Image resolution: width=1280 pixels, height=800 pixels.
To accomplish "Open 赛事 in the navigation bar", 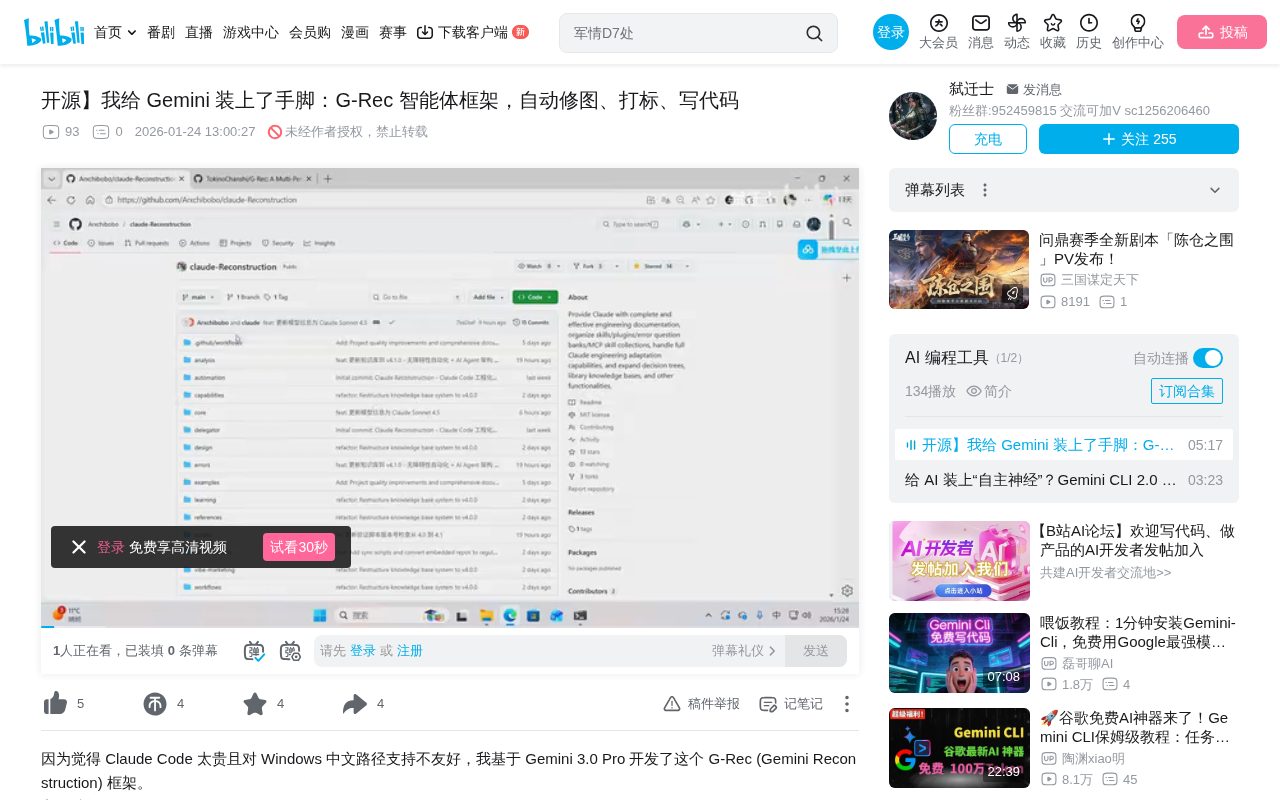I will point(393,32).
